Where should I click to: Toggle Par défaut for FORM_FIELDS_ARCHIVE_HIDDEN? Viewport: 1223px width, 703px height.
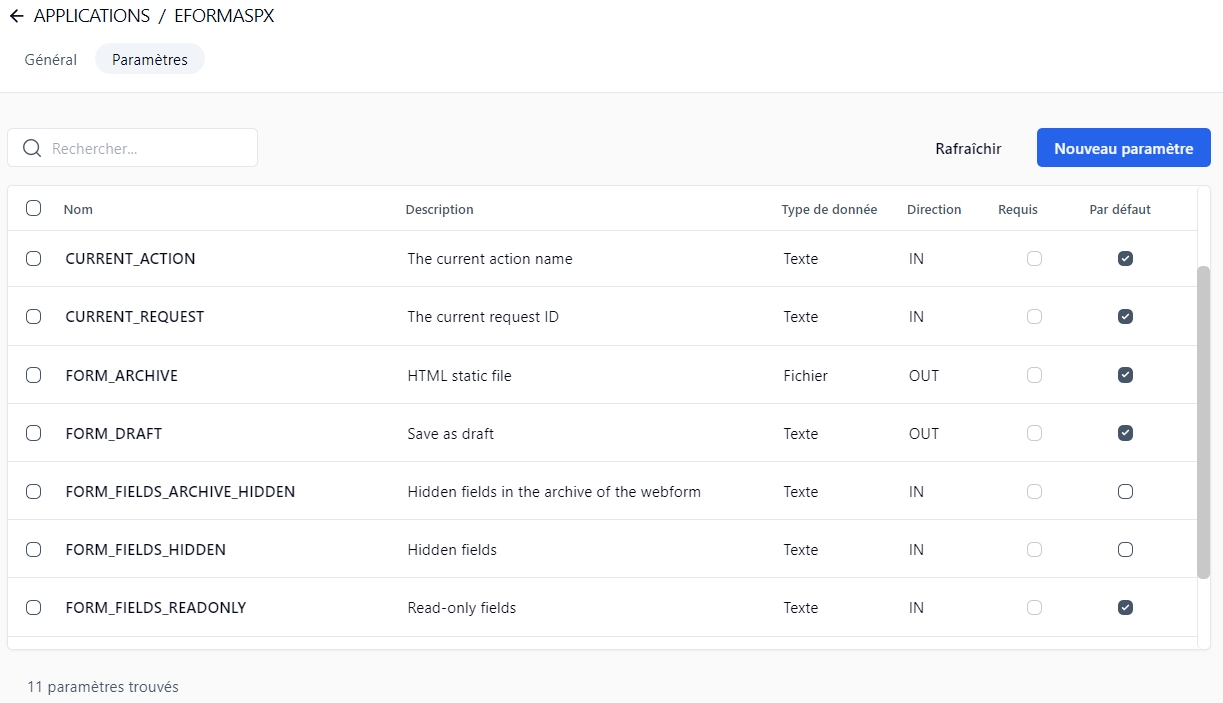tap(1125, 491)
